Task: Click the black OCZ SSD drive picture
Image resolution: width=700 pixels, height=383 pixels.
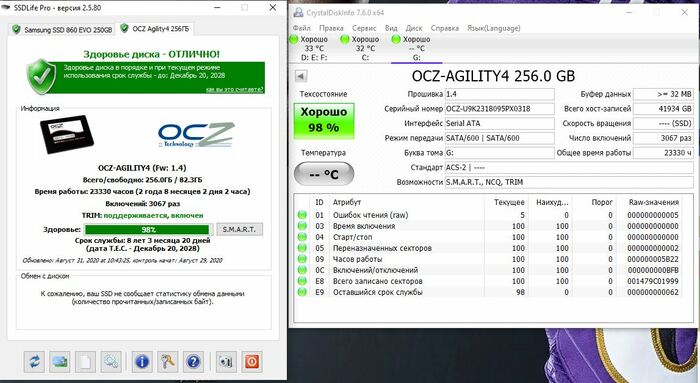Action: click(x=67, y=134)
